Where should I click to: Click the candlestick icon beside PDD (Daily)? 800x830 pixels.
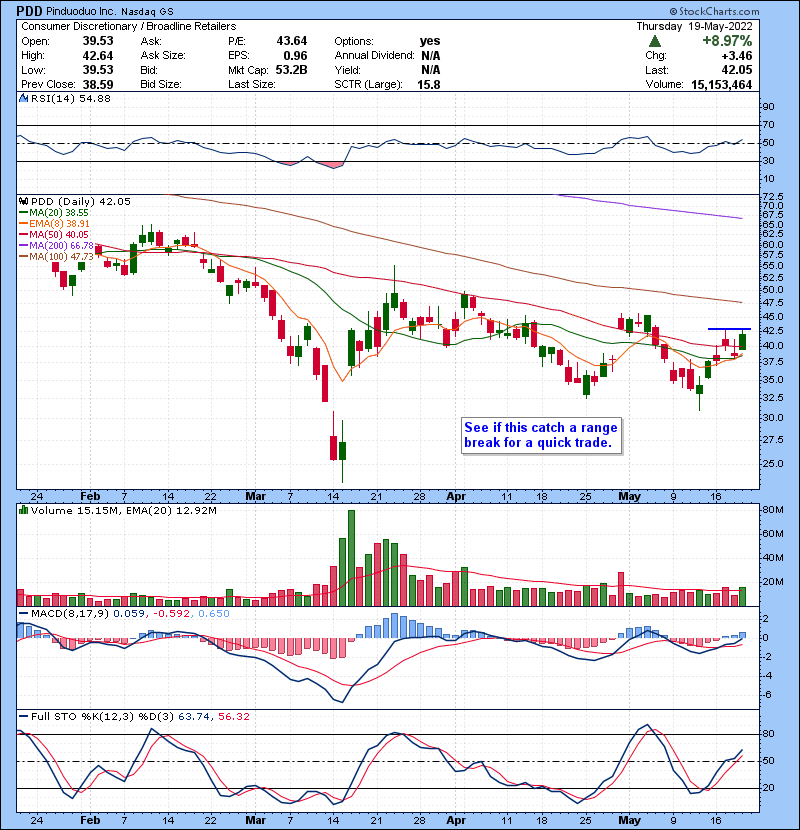(23, 201)
